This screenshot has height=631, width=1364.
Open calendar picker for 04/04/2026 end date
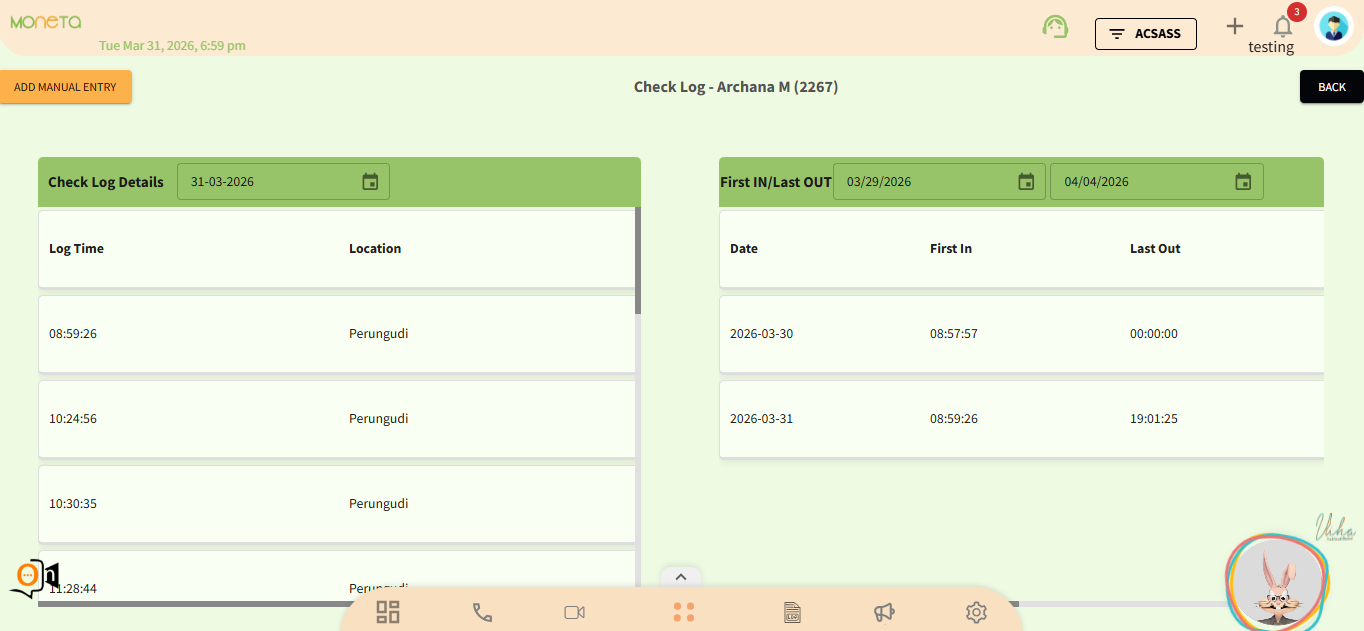(x=1243, y=182)
